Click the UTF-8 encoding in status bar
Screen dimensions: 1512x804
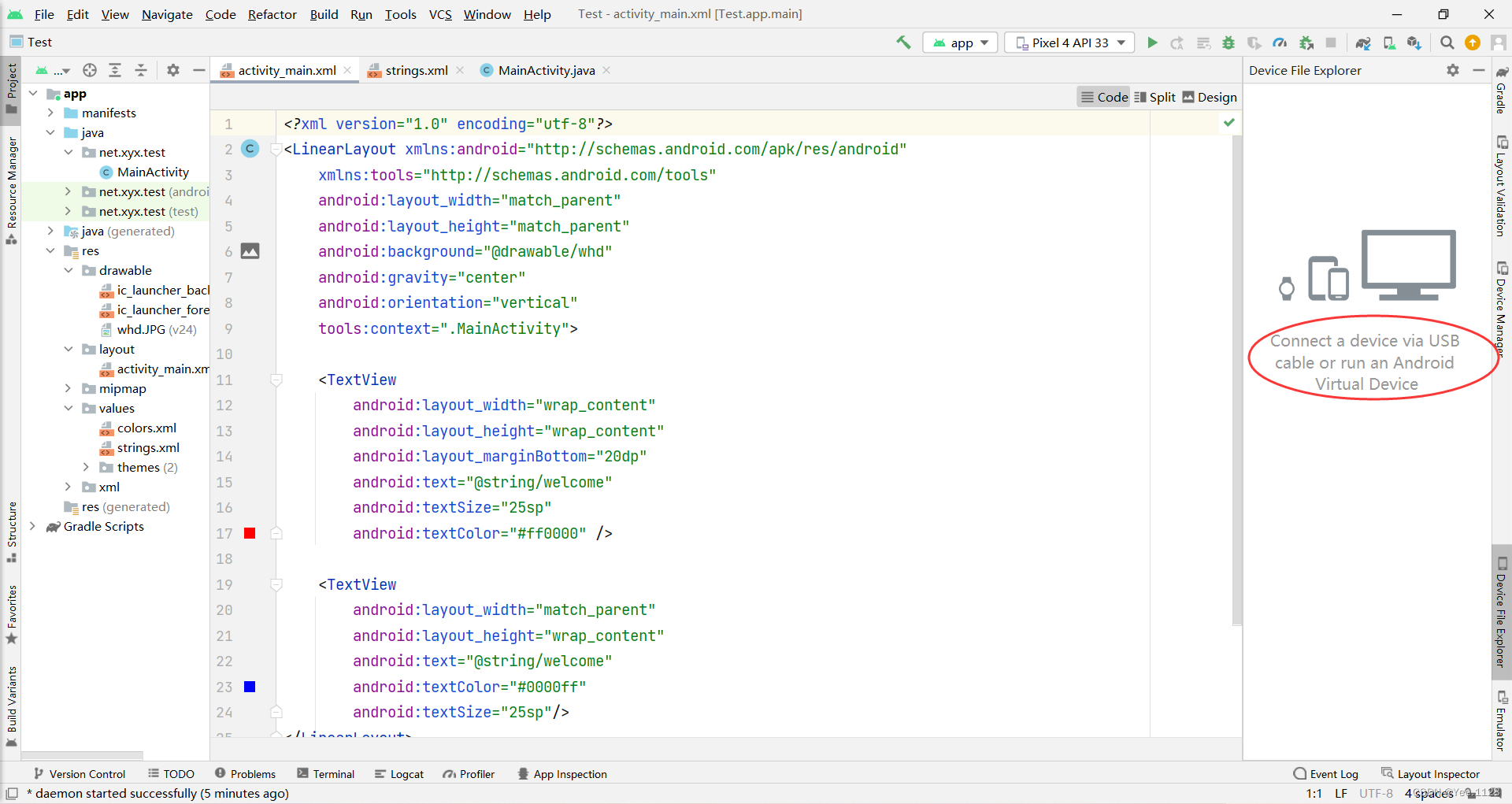coord(1376,793)
